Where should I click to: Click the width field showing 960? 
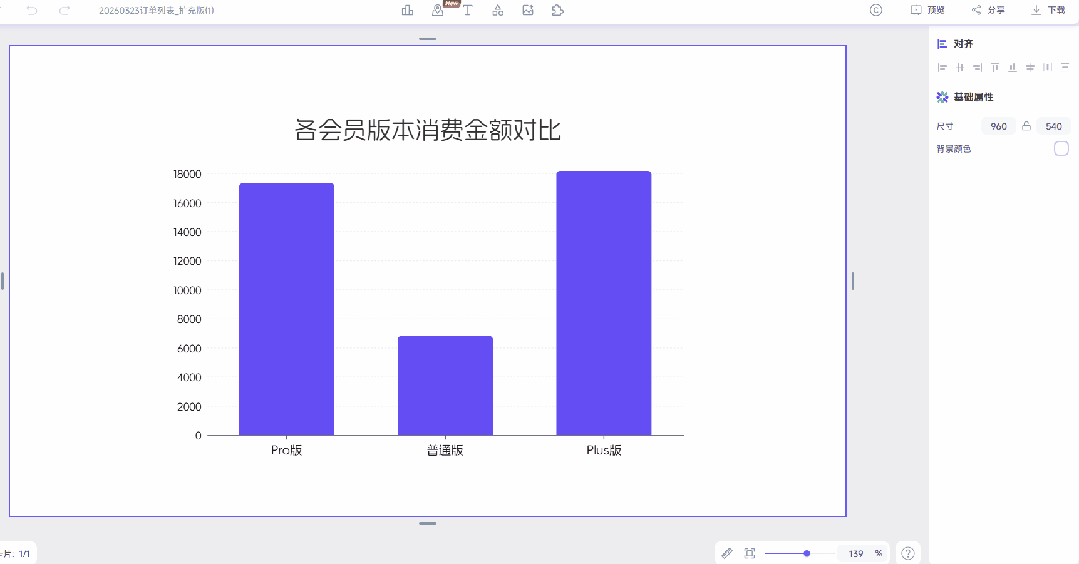click(998, 127)
